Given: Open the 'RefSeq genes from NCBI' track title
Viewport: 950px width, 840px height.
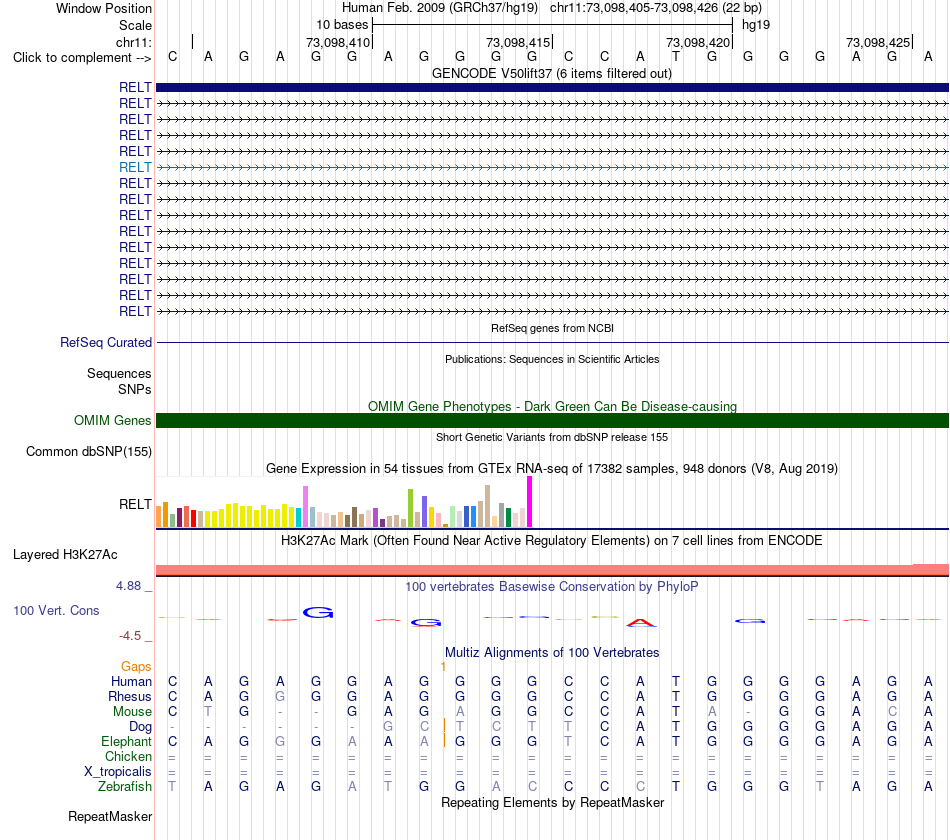Looking at the screenshot, I should (552, 328).
